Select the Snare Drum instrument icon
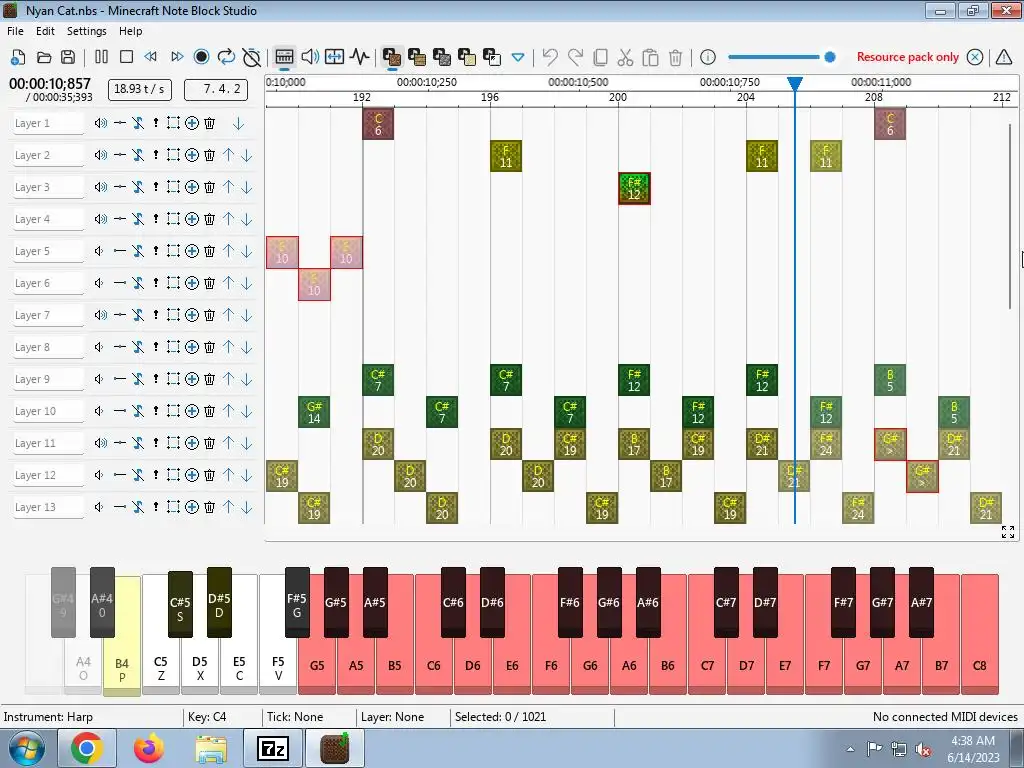Image resolution: width=1024 pixels, height=768 pixels. [x=466, y=57]
